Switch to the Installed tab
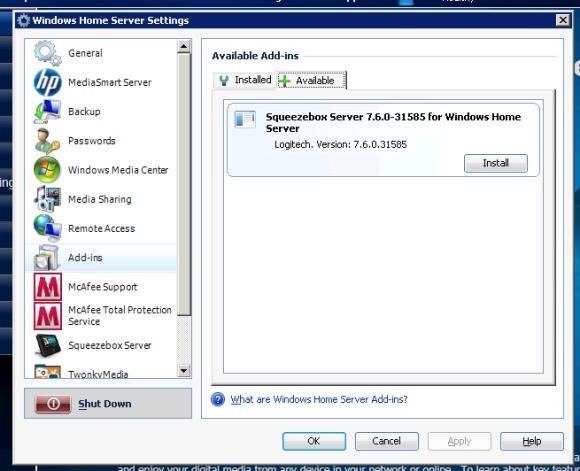 (x=245, y=80)
